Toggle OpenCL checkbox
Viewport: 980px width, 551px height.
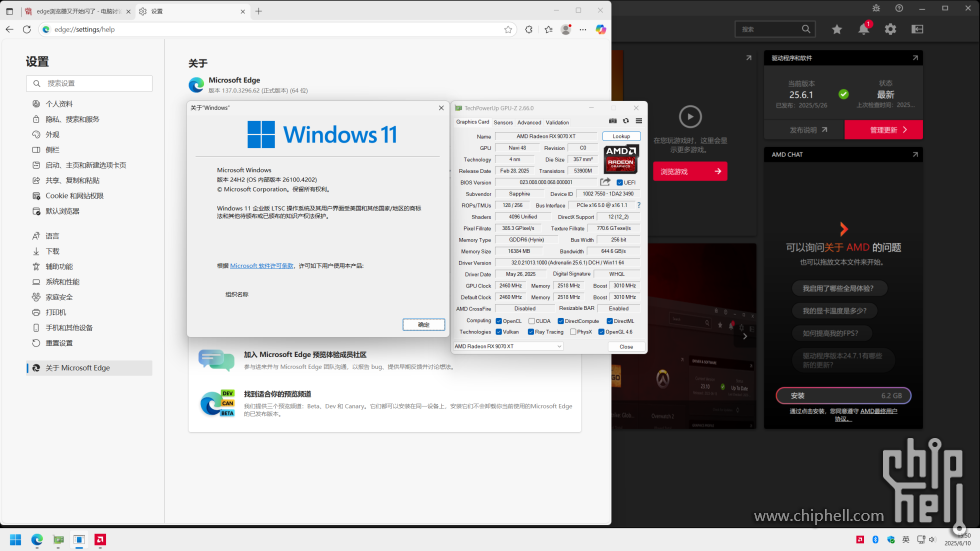click(x=499, y=321)
